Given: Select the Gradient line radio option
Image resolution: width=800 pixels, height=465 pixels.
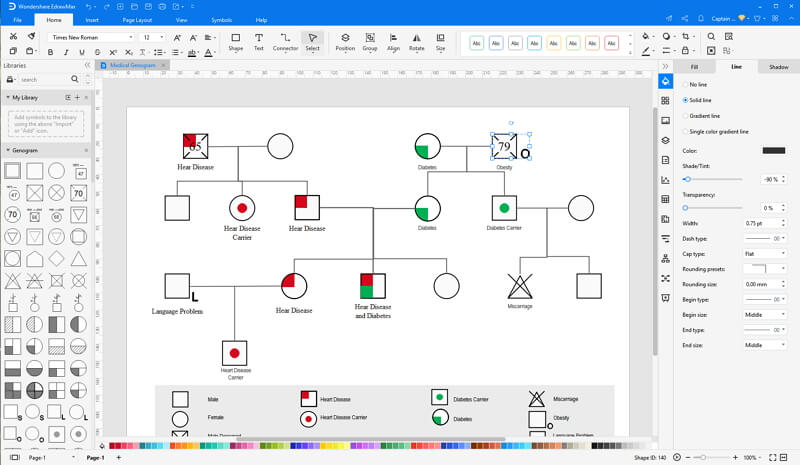Looking at the screenshot, I should click(x=701, y=116).
